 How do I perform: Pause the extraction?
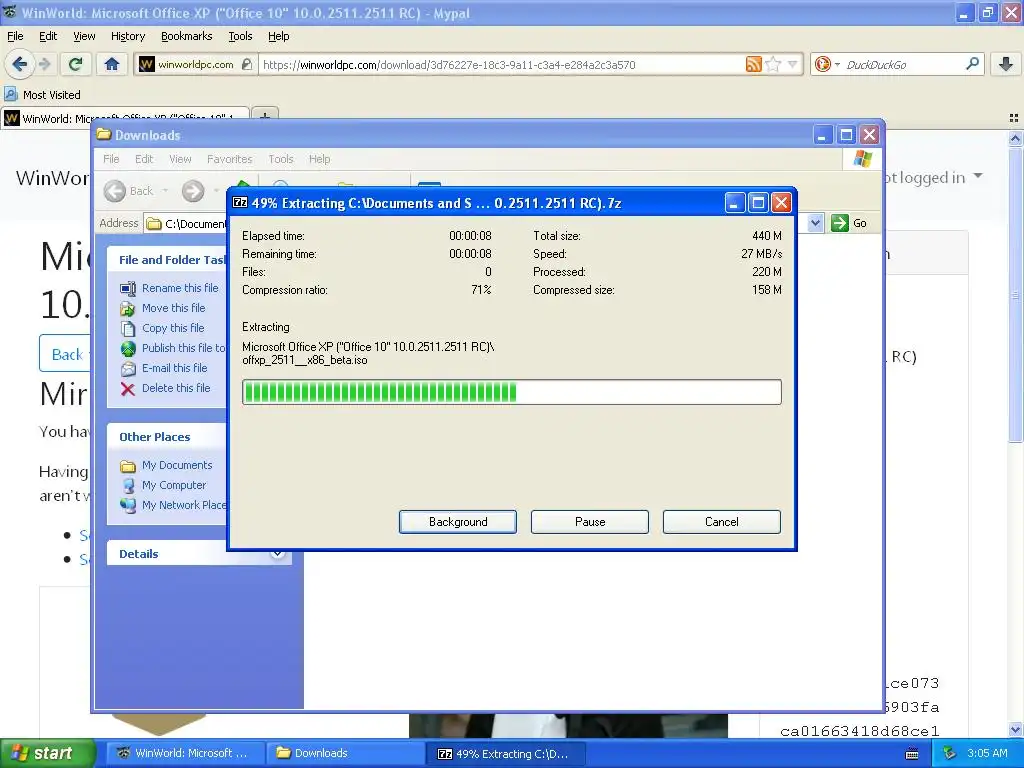(x=590, y=522)
